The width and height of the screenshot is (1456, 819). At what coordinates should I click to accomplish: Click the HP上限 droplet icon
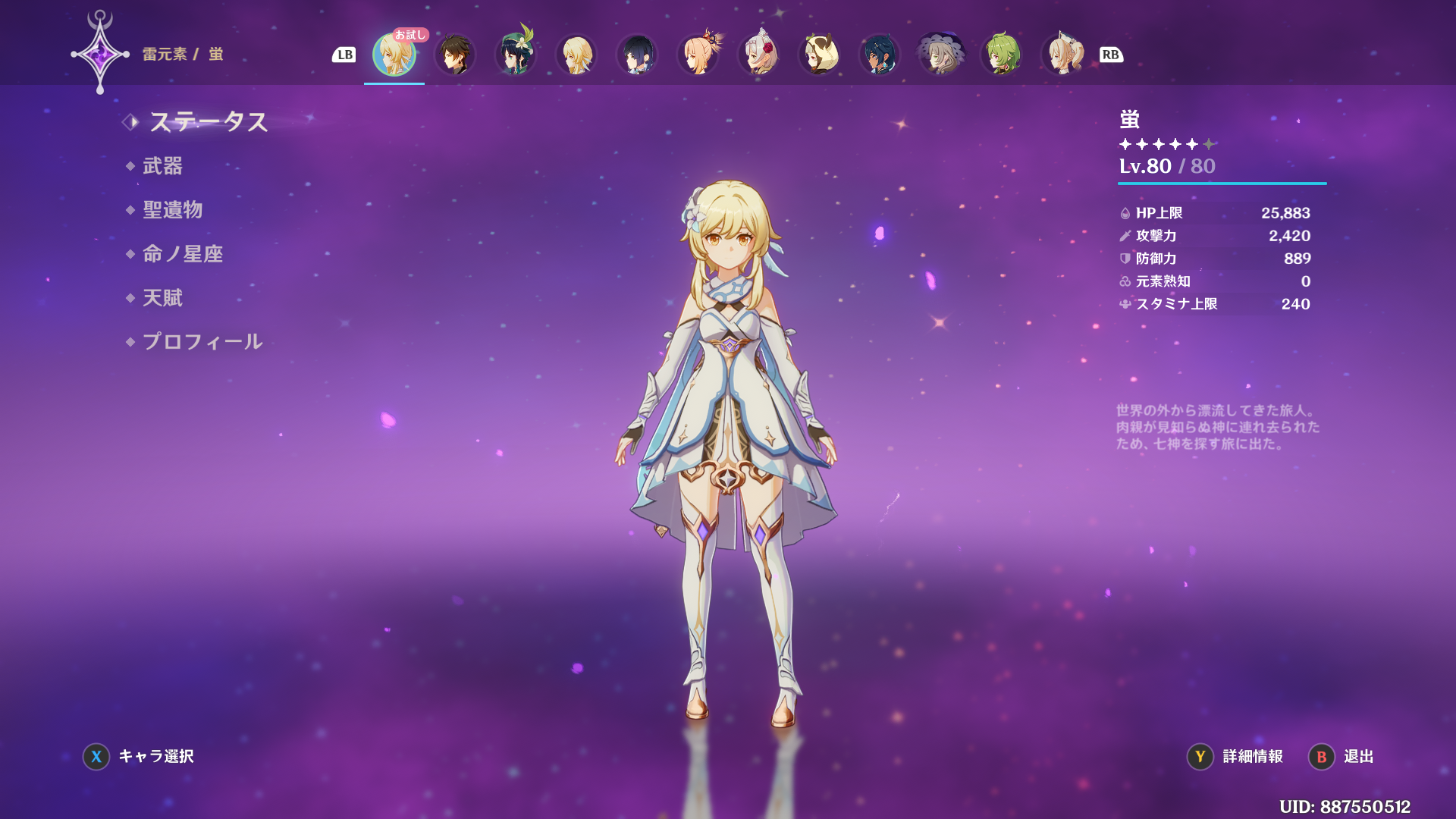[1125, 214]
